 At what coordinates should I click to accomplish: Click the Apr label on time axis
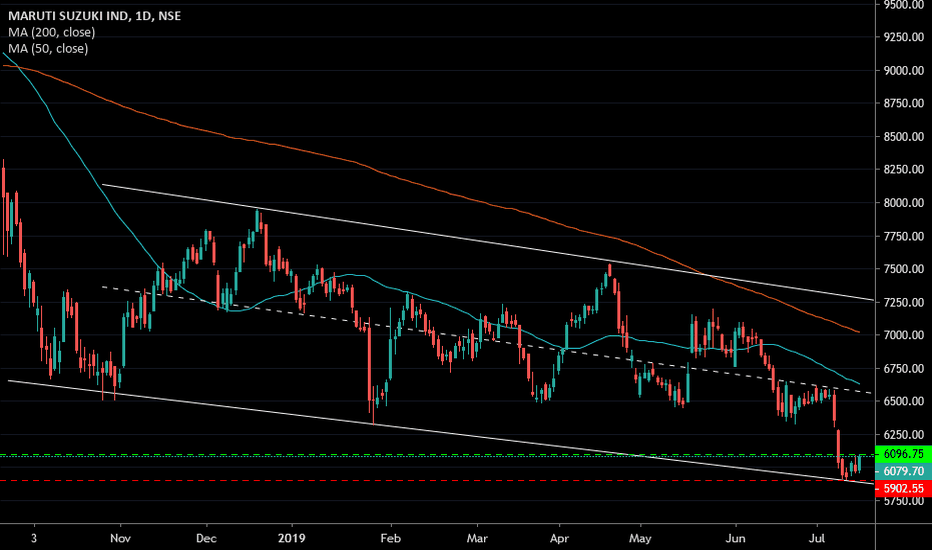559,539
